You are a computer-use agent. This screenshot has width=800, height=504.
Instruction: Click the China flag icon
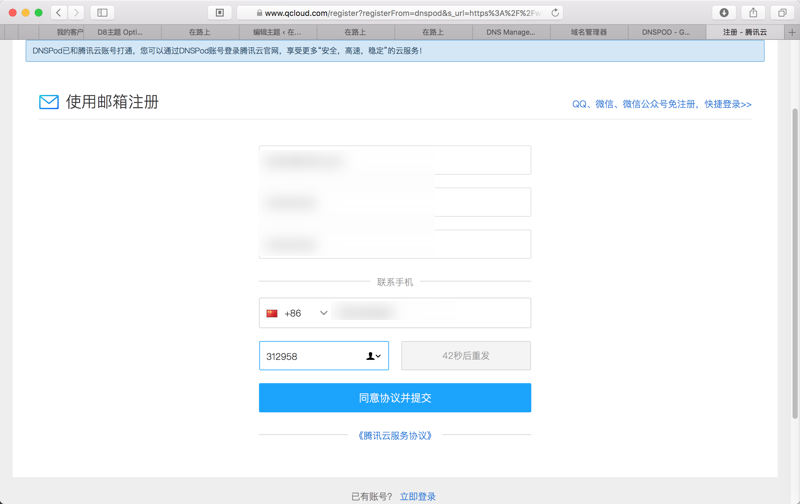tap(272, 313)
